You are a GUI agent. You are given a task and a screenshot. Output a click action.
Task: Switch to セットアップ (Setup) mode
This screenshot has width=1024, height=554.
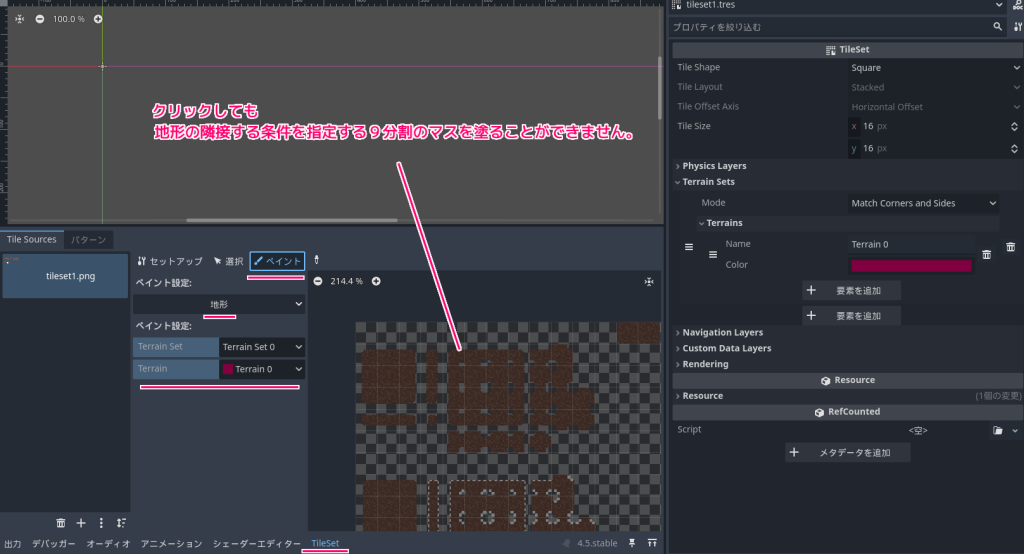170,261
